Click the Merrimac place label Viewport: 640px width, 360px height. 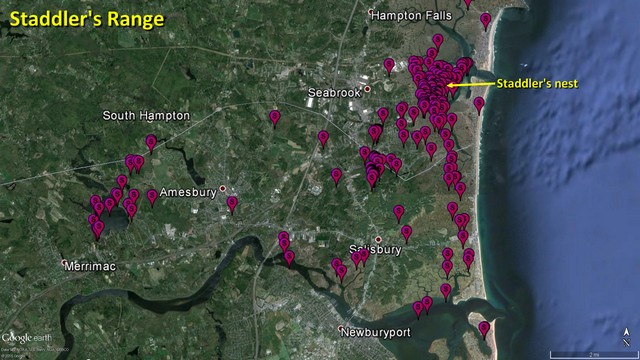click(x=90, y=267)
